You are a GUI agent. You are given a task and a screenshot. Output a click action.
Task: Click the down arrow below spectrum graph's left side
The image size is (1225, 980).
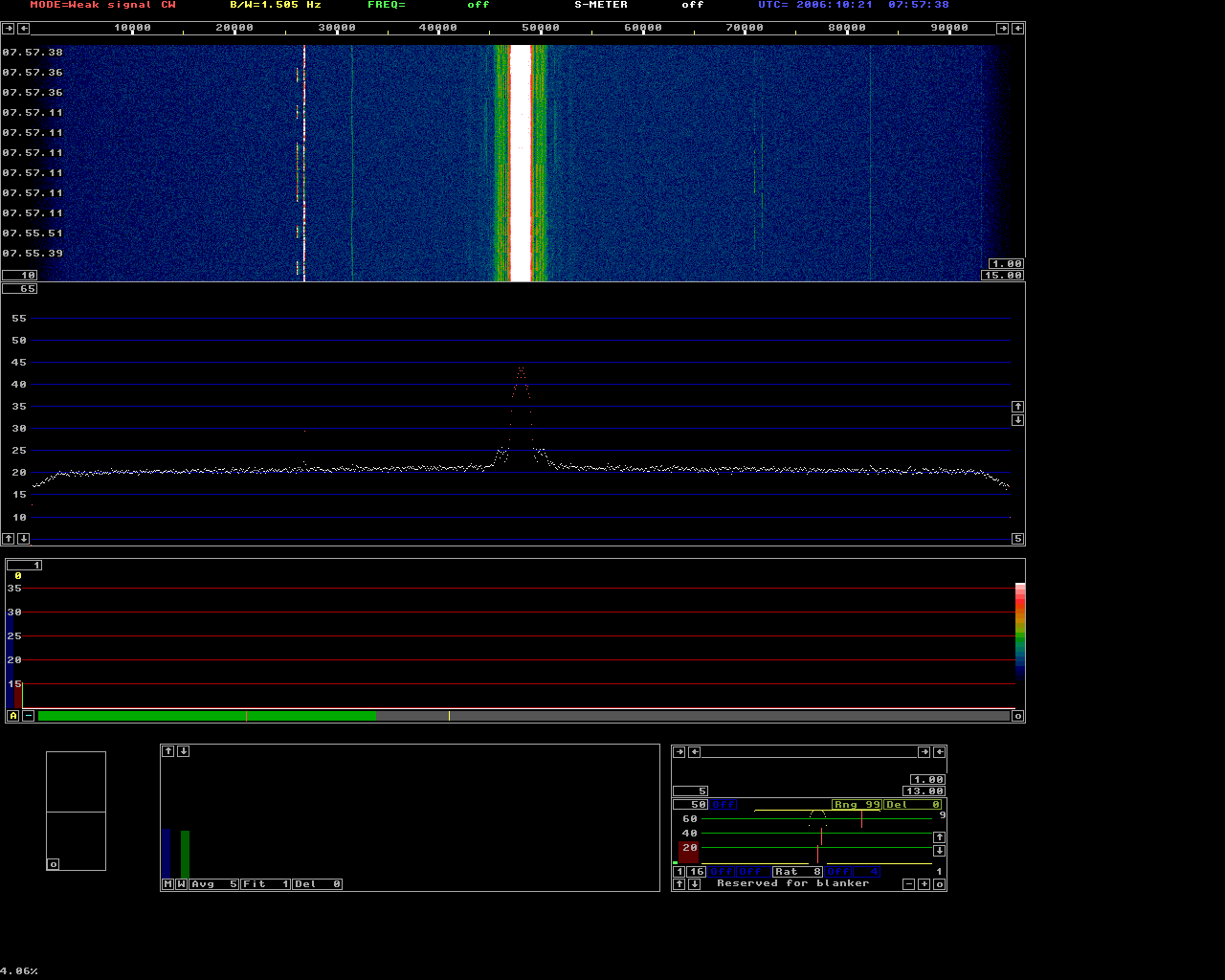[24, 539]
